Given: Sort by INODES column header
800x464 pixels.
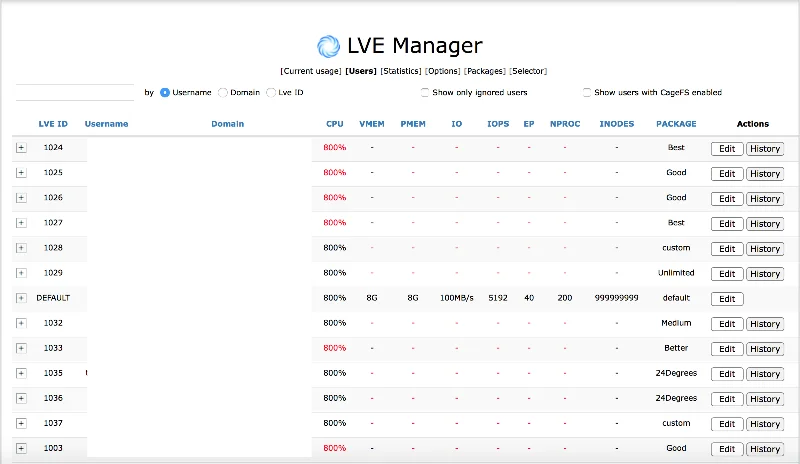Looking at the screenshot, I should point(616,124).
